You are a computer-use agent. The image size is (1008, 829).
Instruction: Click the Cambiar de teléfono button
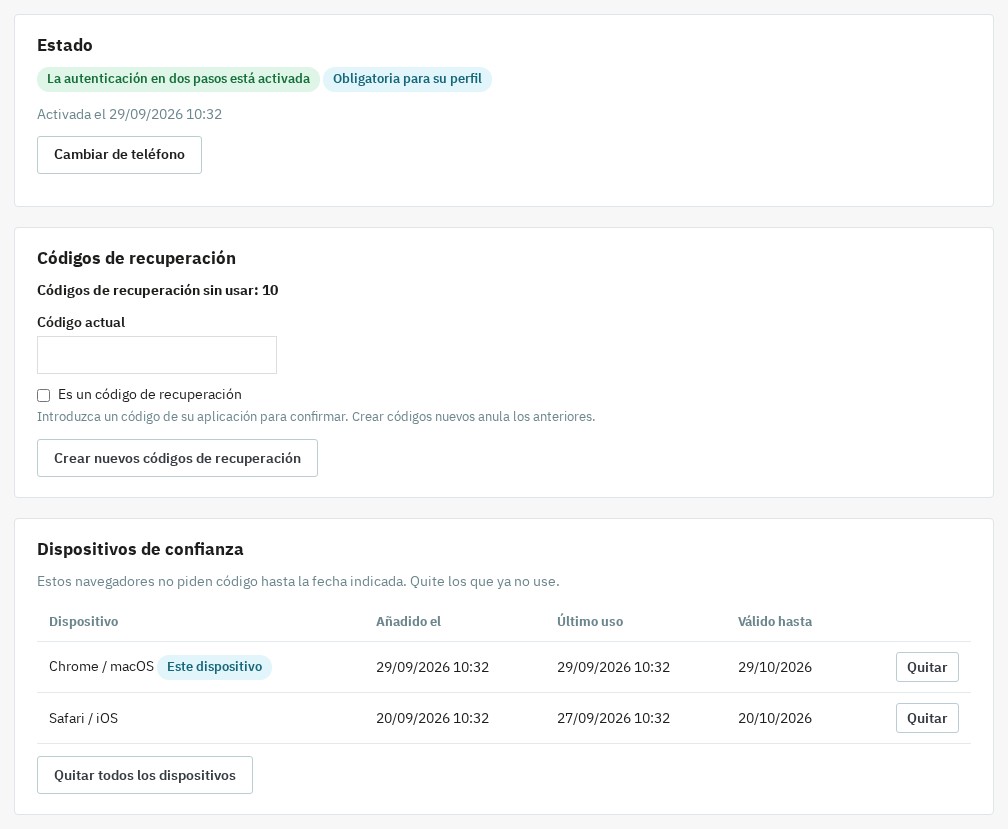120,155
